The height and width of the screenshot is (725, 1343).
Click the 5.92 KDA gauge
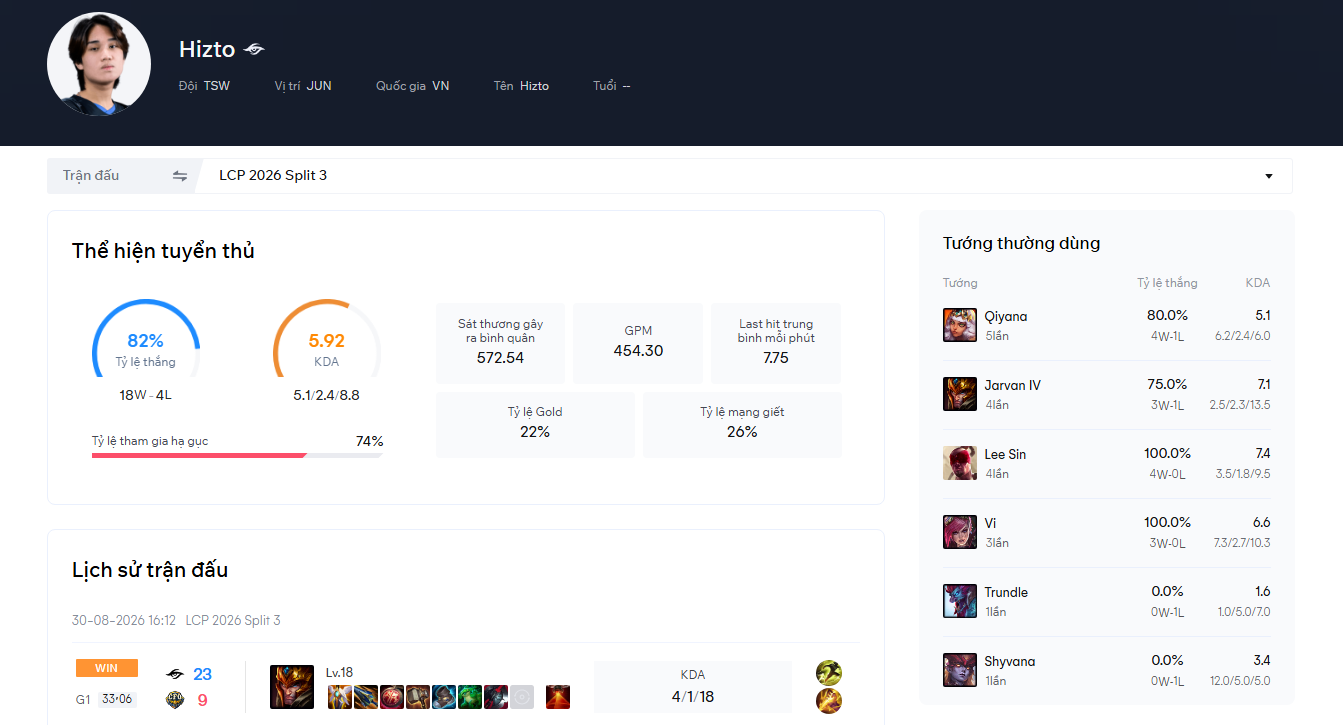click(x=327, y=341)
